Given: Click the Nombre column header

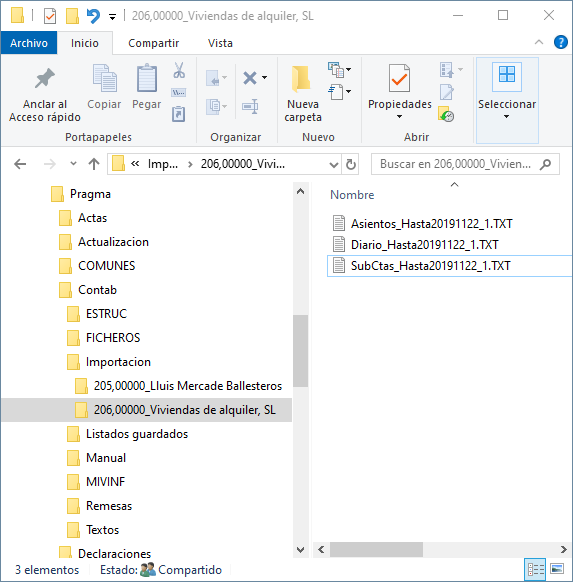Looking at the screenshot, I should [x=352, y=195].
